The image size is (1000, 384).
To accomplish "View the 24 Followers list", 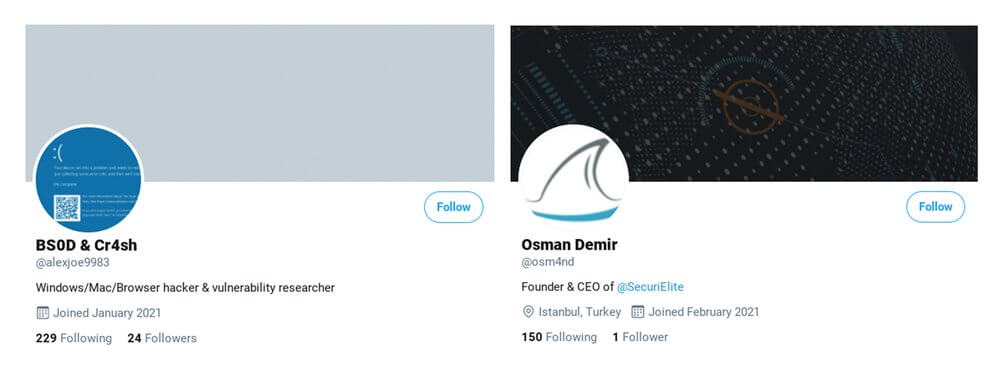I will (162, 338).
